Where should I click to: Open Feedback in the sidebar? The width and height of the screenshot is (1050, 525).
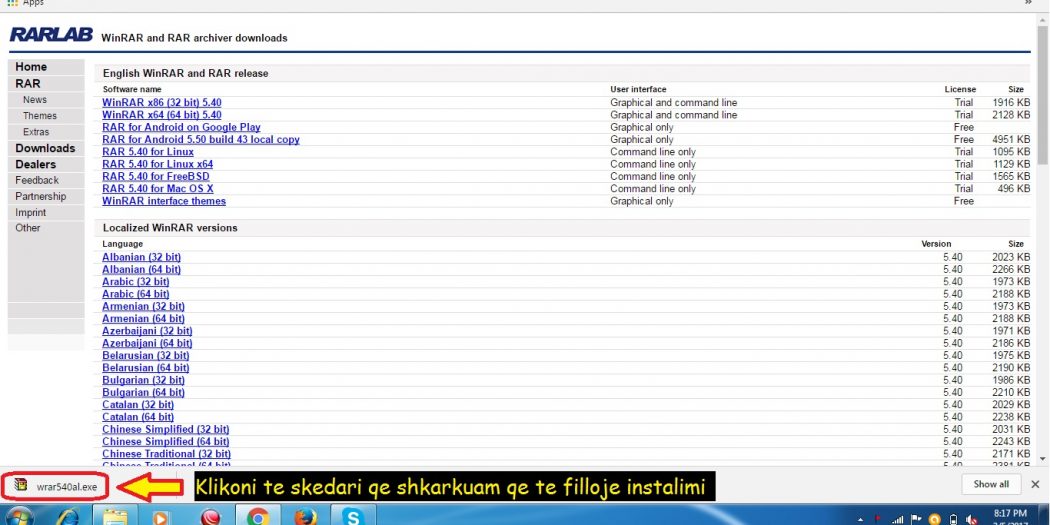(x=37, y=180)
